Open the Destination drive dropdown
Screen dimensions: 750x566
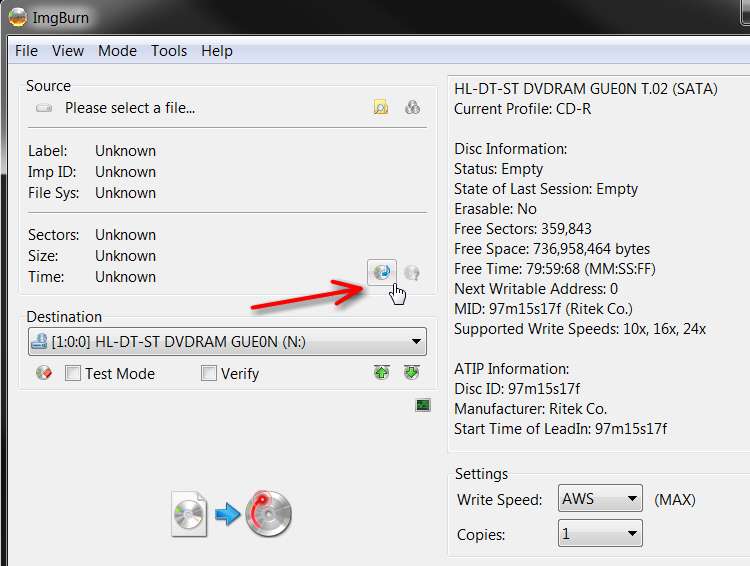pyautogui.click(x=227, y=342)
